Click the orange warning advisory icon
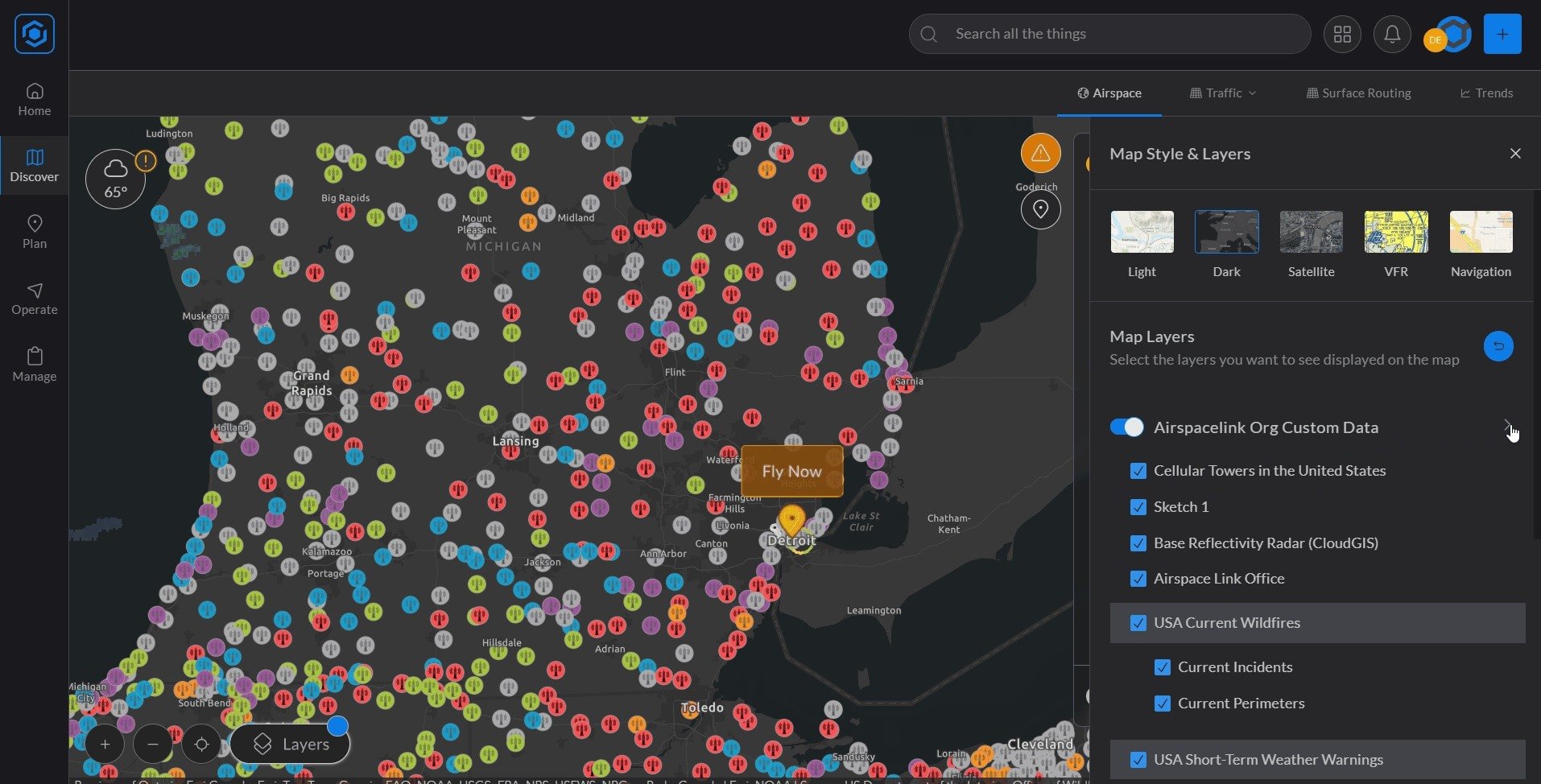The image size is (1541, 784). click(x=1040, y=153)
